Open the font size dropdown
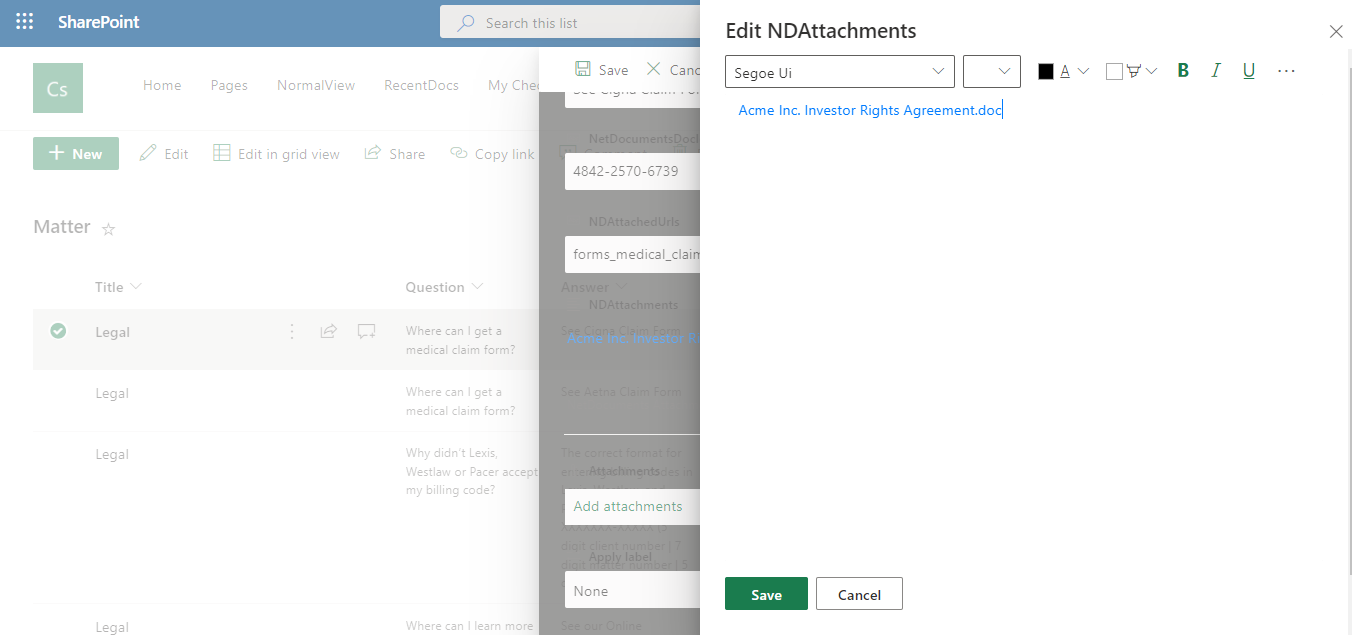The width and height of the screenshot is (1352, 635). pyautogui.click(x=992, y=72)
